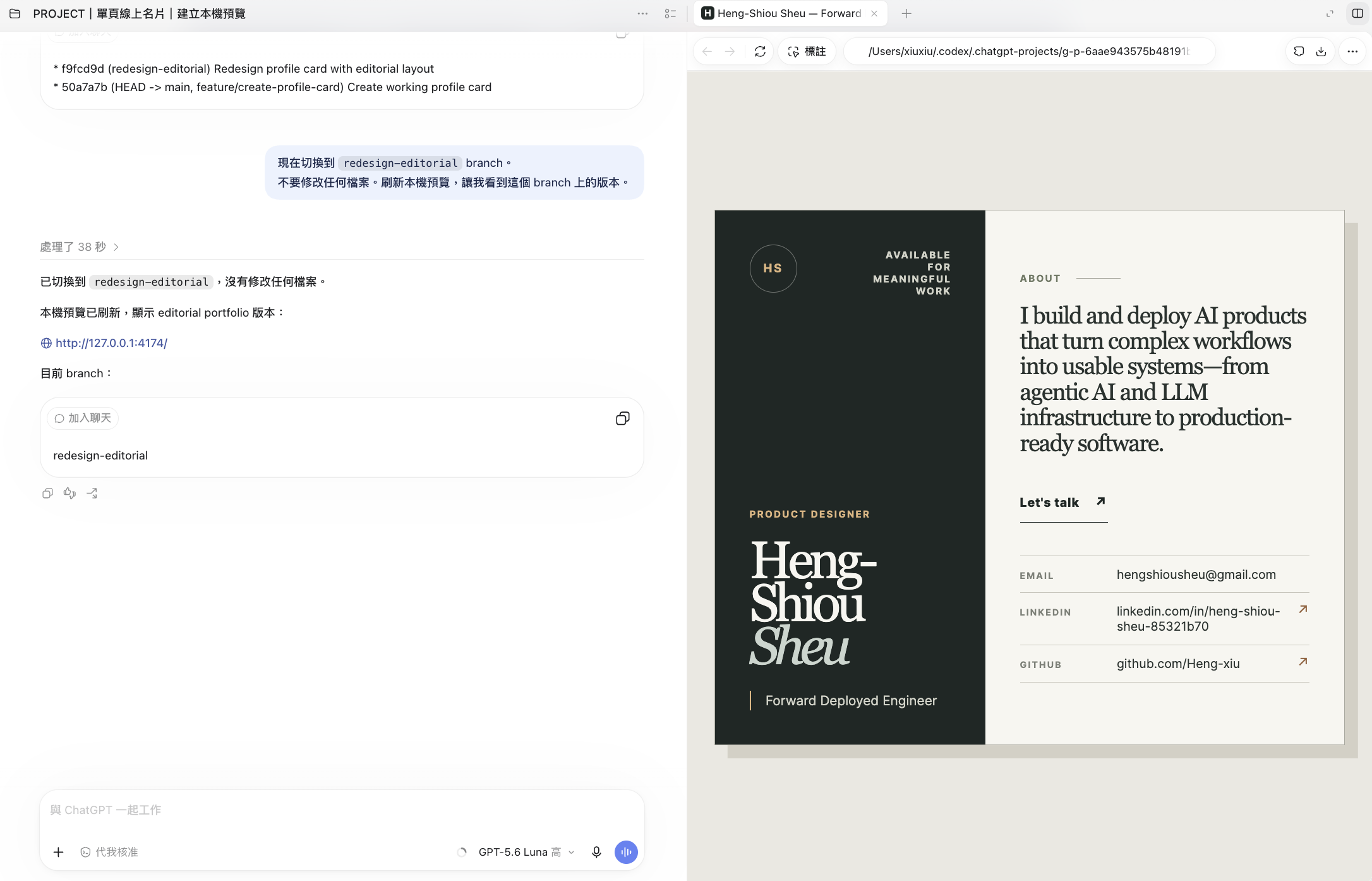
Task: Expand the 處理了 38 秒 details
Action: 80,246
